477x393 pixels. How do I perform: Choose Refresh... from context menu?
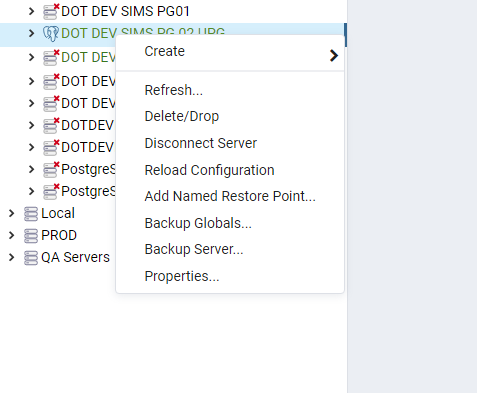tap(173, 90)
